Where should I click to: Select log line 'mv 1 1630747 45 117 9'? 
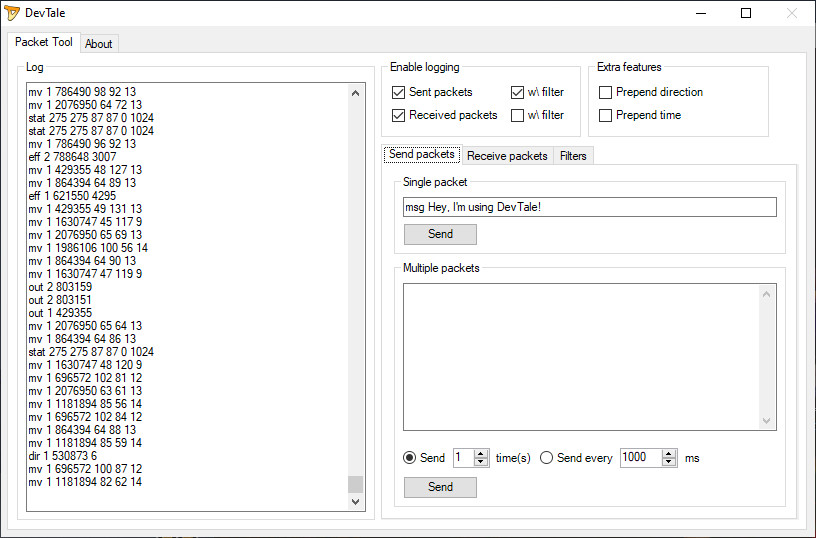point(85,222)
